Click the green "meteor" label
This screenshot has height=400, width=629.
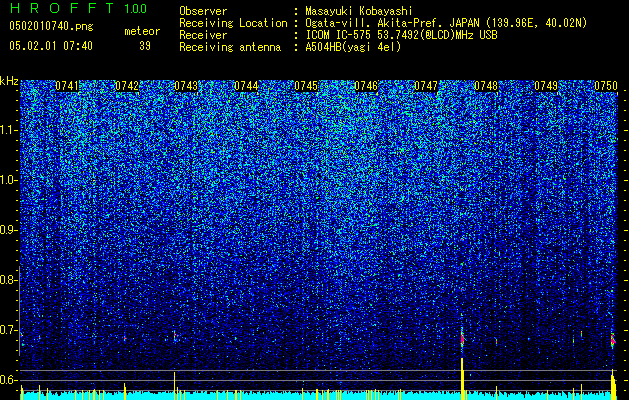tap(142, 31)
